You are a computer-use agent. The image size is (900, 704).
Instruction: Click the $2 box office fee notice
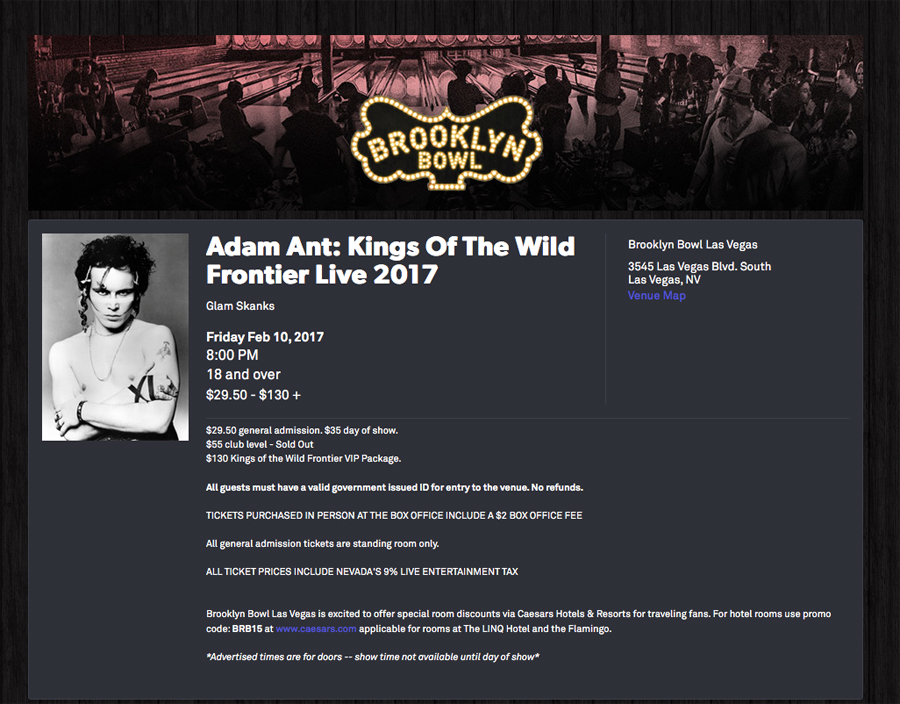[394, 516]
